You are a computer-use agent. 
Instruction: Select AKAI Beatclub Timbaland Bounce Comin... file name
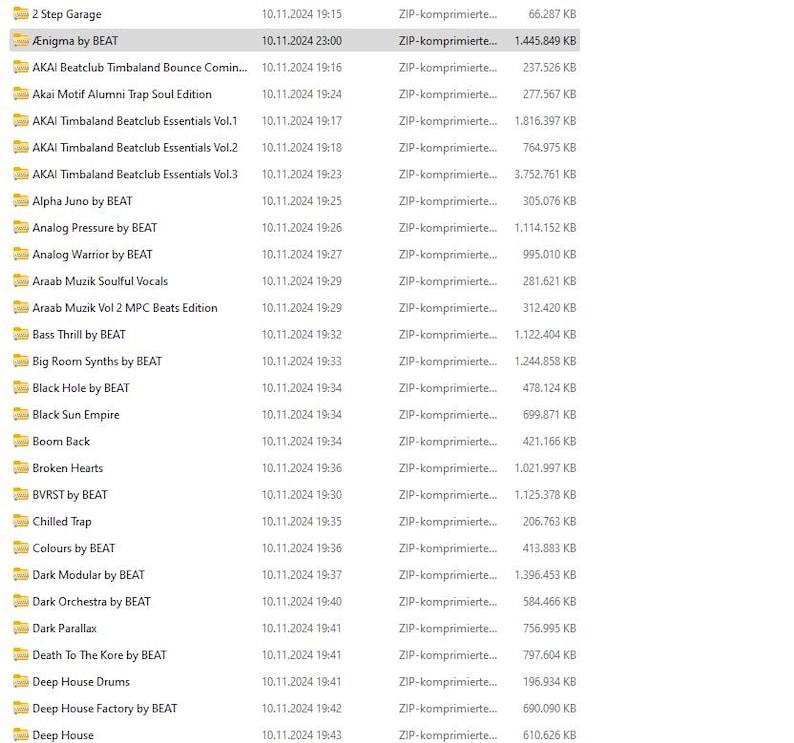tap(140, 67)
